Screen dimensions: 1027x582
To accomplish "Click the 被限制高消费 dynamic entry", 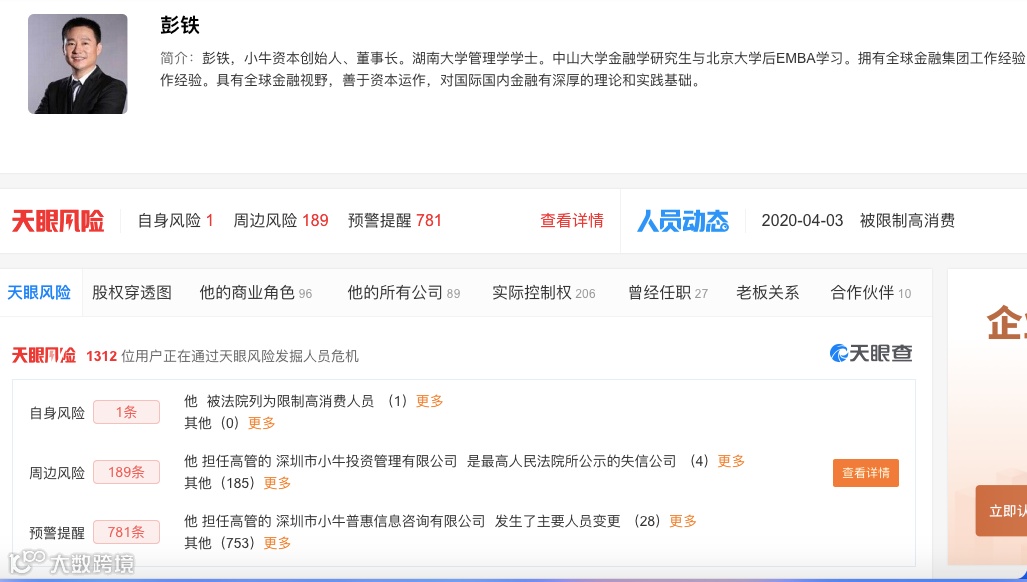I will pyautogui.click(x=907, y=221).
